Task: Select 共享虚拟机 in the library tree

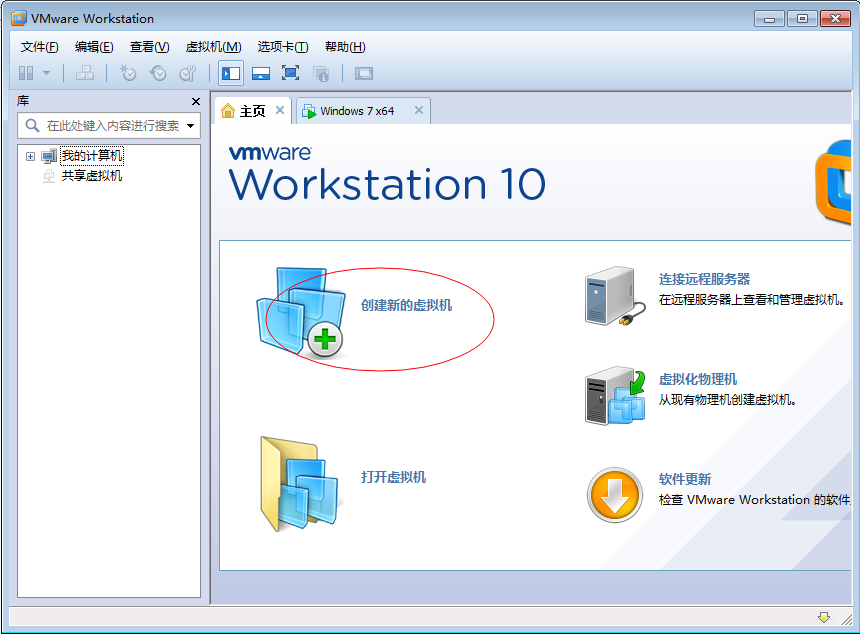Action: click(x=92, y=176)
